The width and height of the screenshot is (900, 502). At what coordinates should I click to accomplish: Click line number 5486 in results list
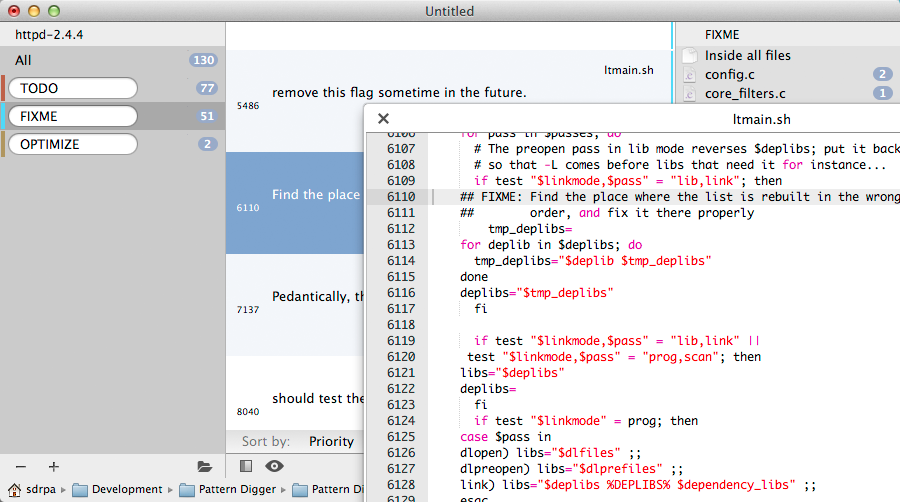(x=248, y=106)
